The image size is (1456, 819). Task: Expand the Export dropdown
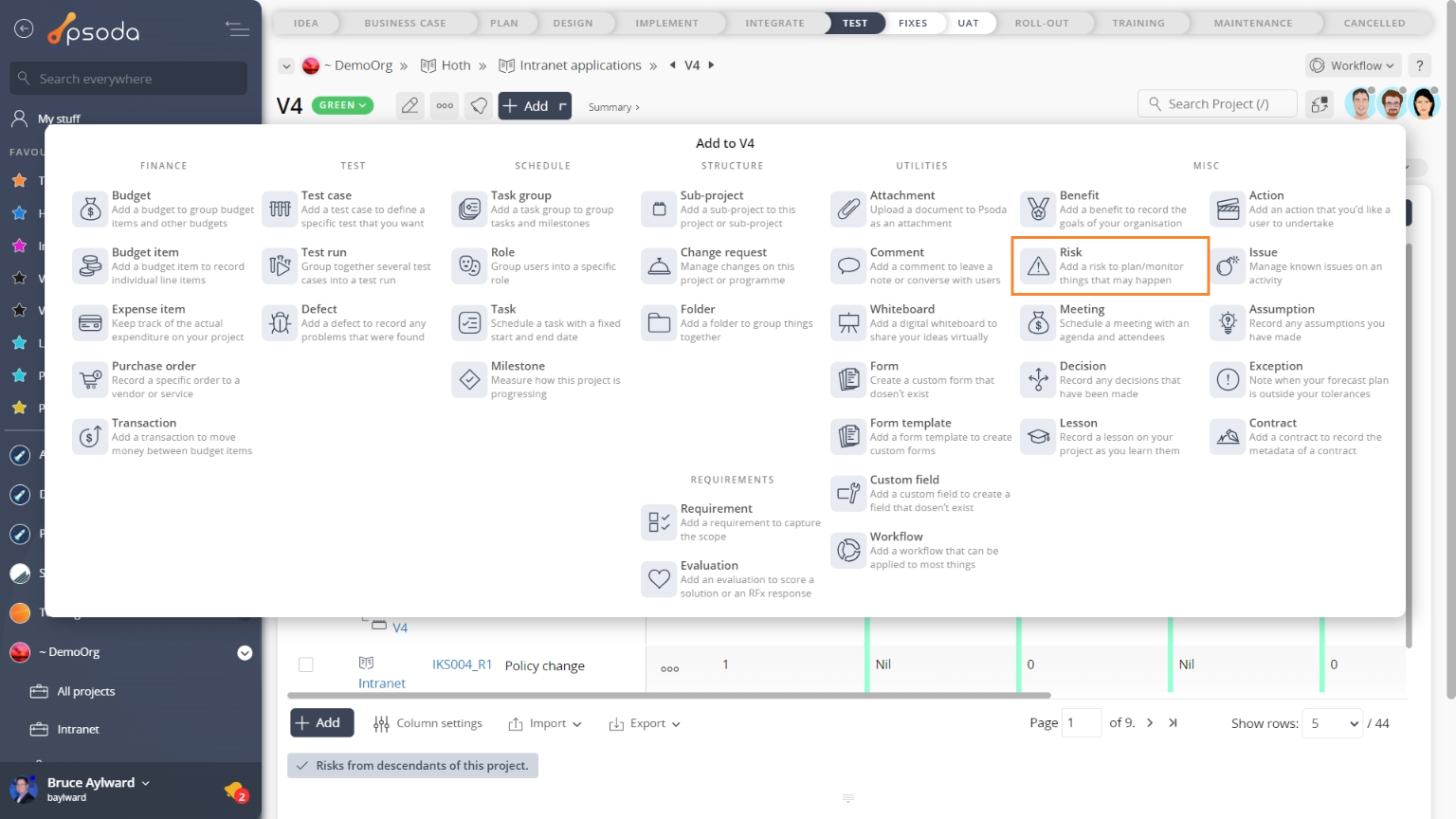click(x=645, y=723)
